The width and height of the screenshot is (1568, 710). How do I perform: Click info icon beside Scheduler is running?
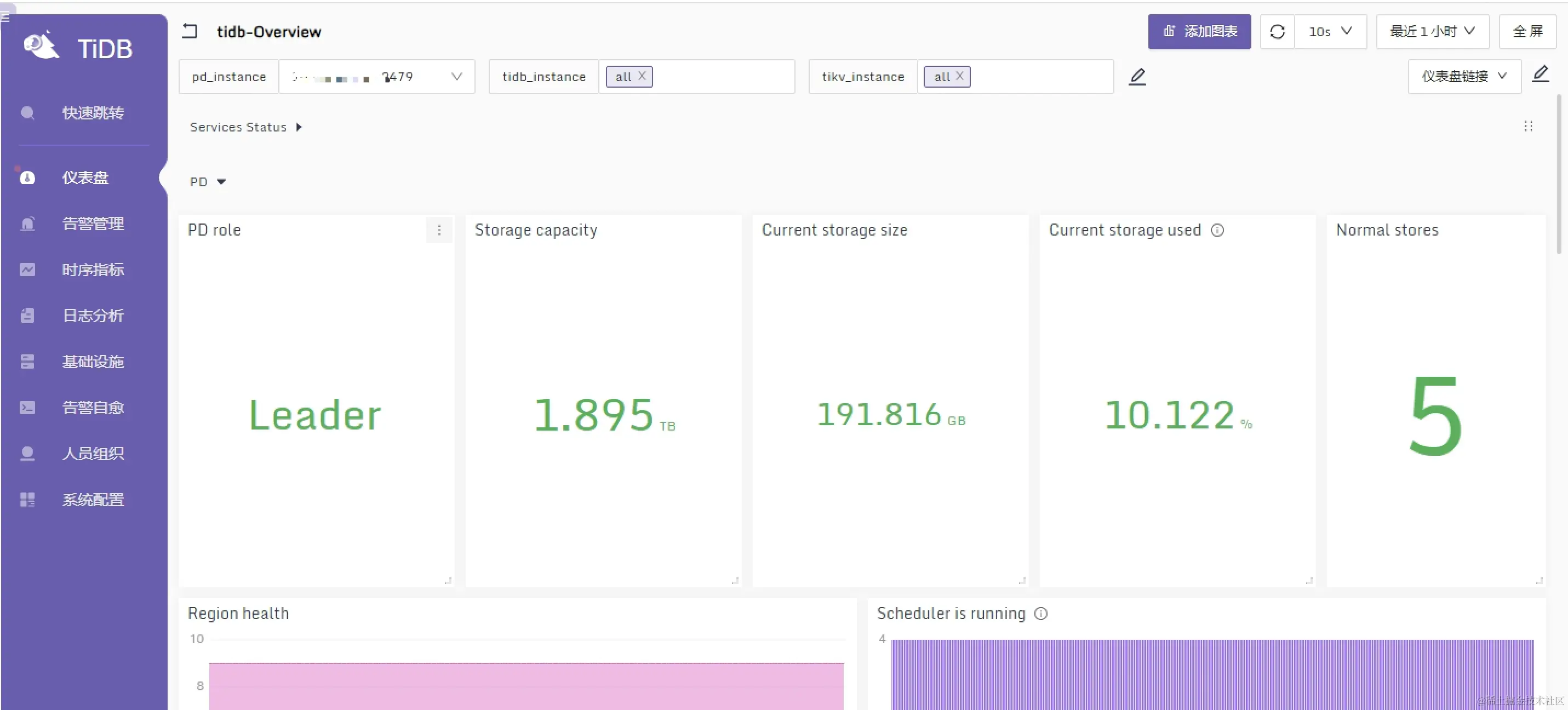click(x=1041, y=614)
